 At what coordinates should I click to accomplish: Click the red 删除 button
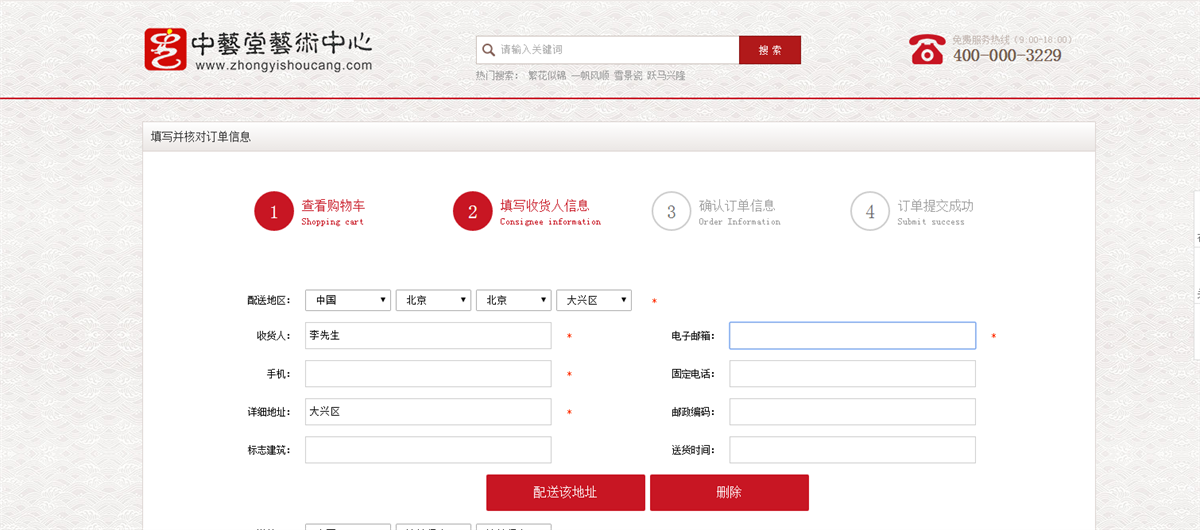(x=729, y=492)
